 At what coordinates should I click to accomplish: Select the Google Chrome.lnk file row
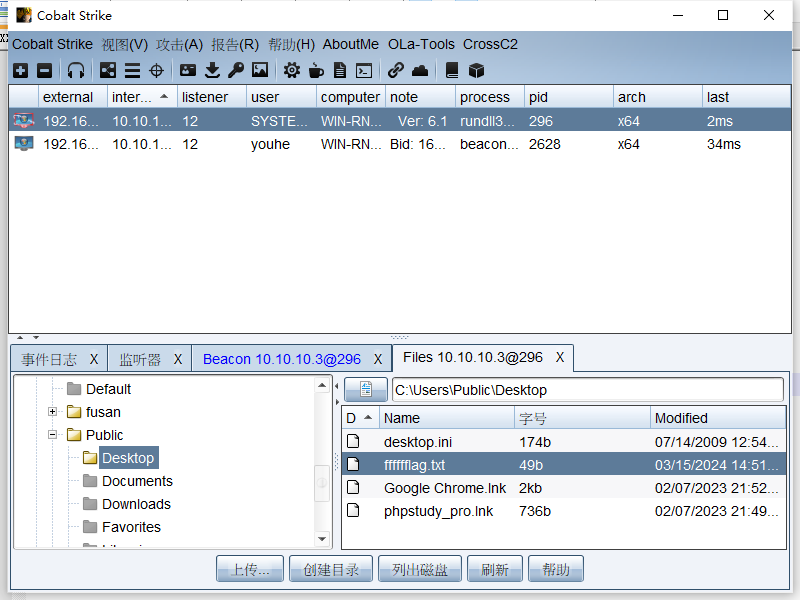[564, 488]
